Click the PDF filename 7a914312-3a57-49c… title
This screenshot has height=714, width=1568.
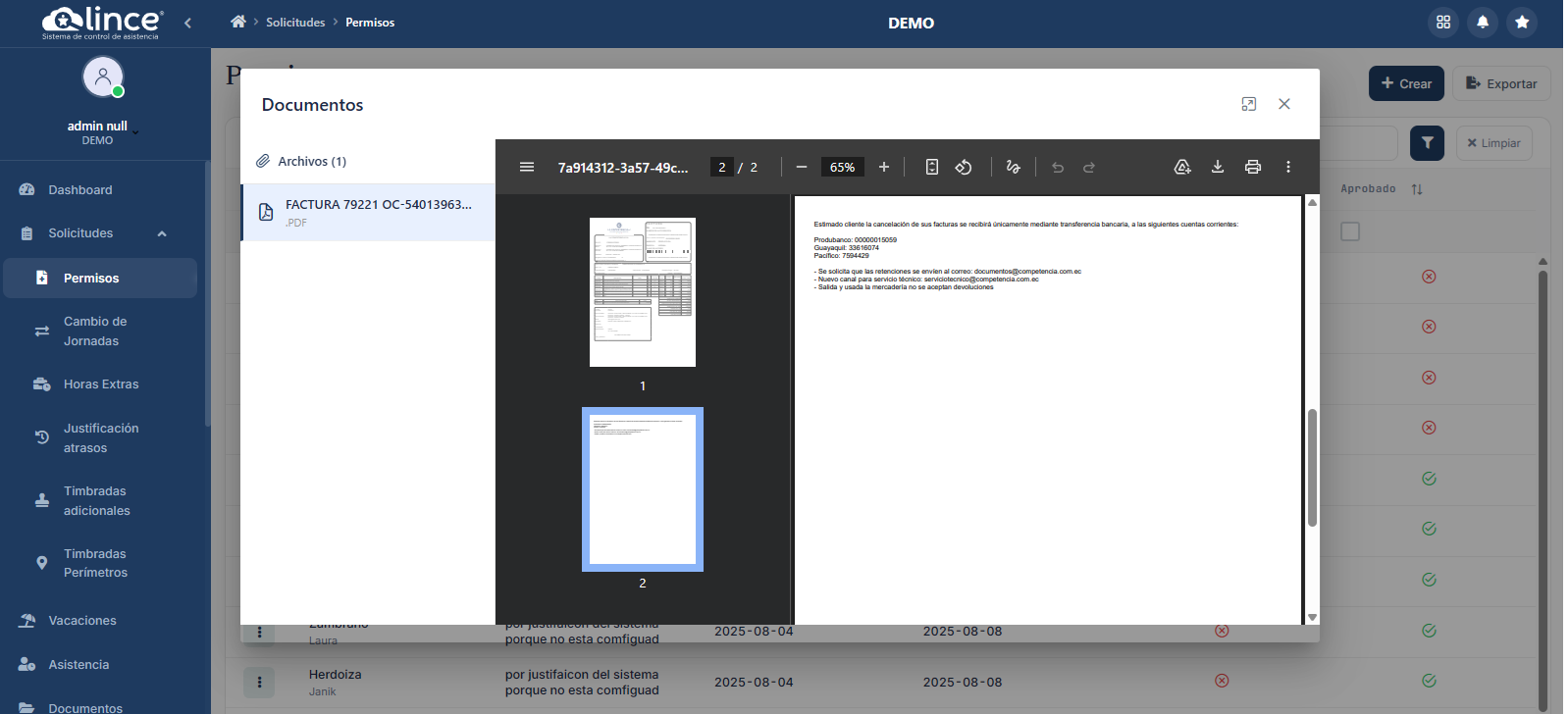pyautogui.click(x=623, y=168)
